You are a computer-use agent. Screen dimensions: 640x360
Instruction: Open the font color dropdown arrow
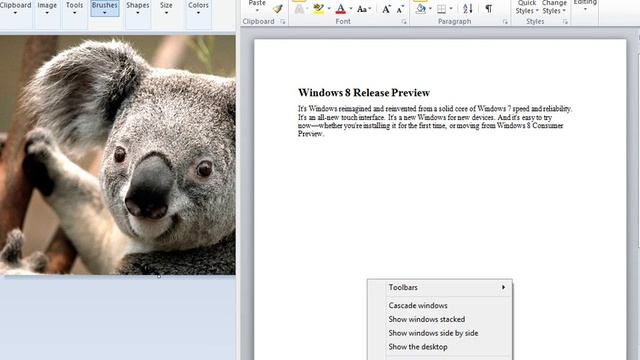pos(351,9)
